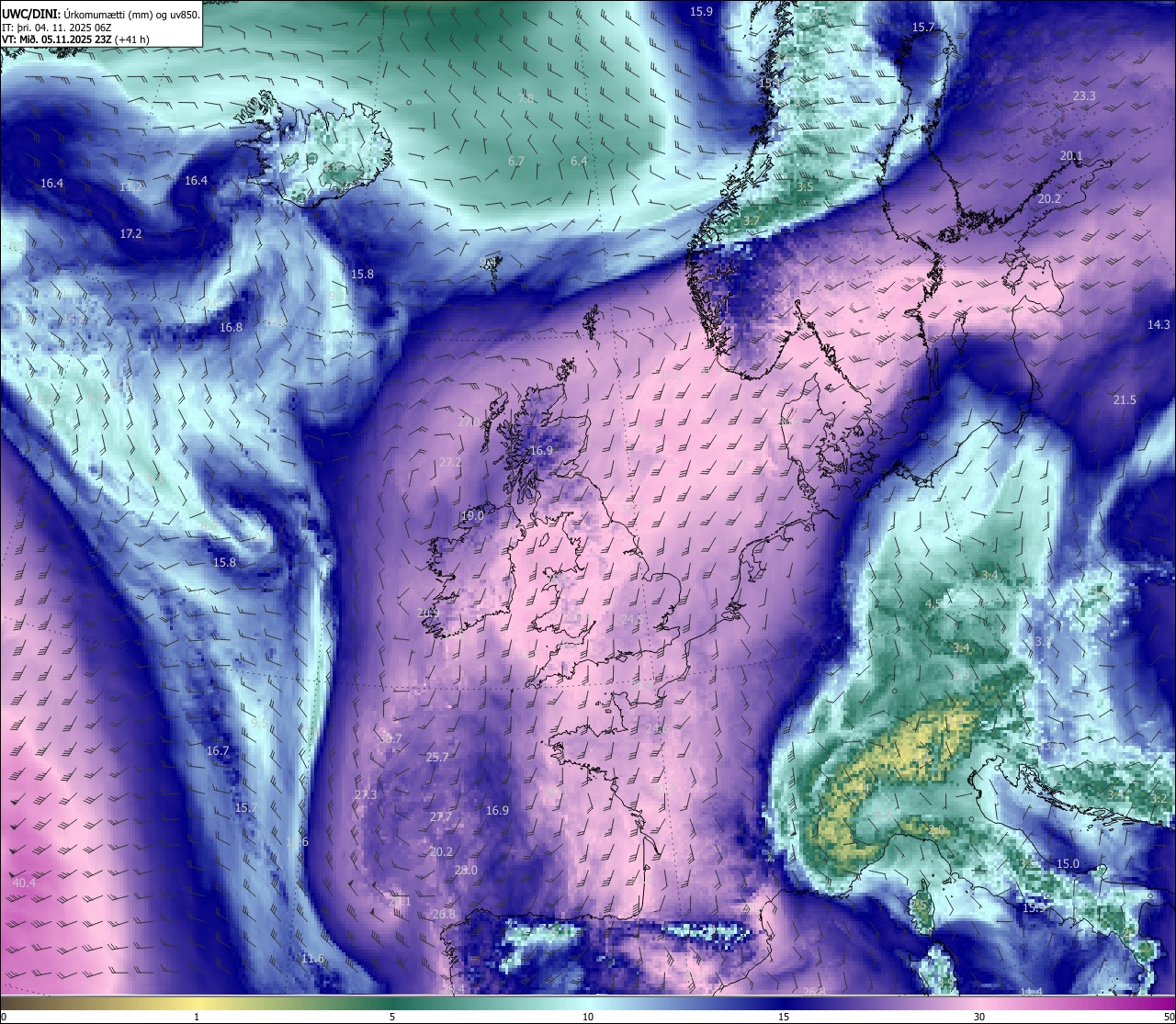Click the 21.1 value off northwest Spain
This screenshot has height=1024, width=1176.
[399, 902]
